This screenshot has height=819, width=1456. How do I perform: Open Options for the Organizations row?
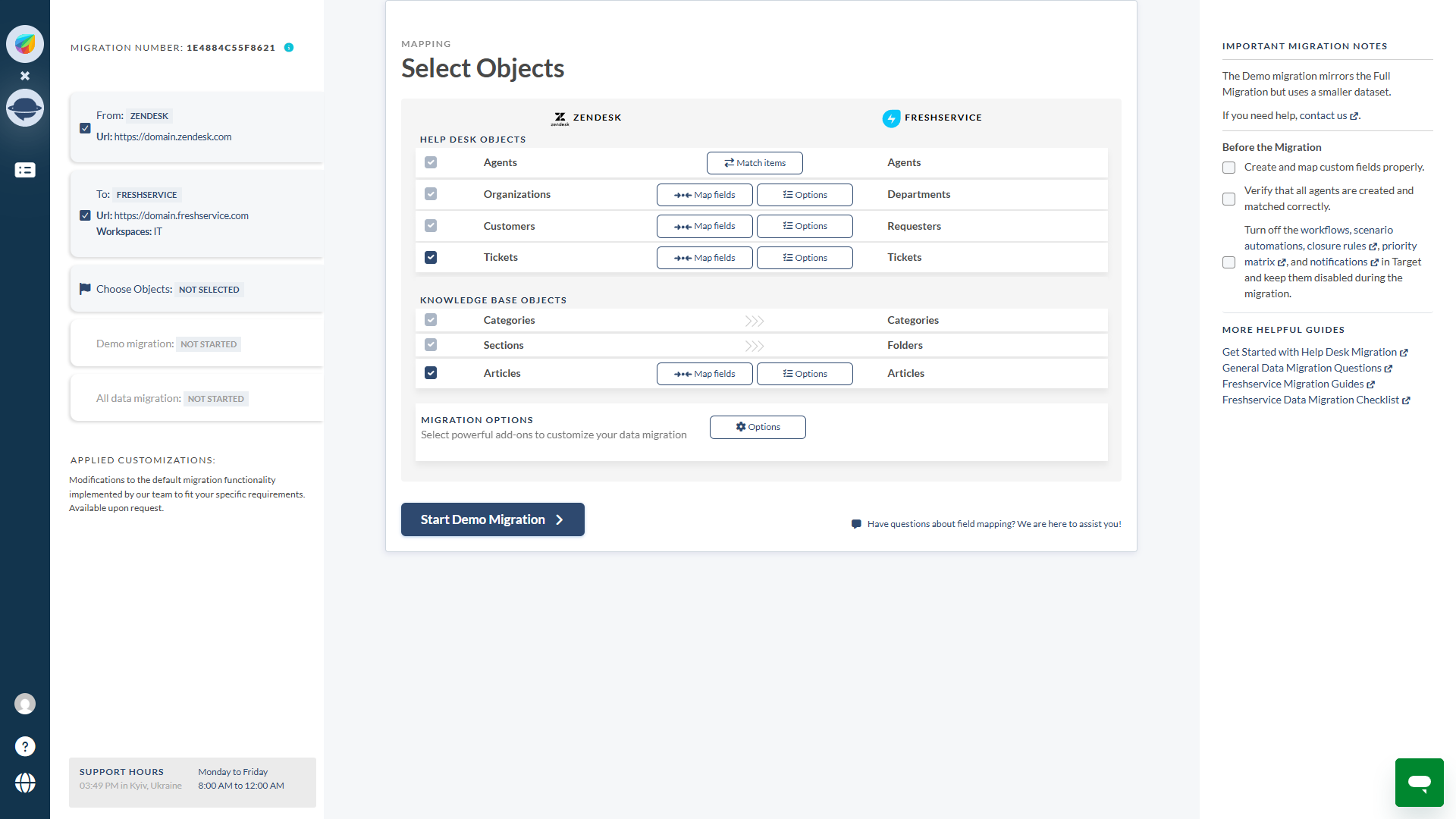pyautogui.click(x=805, y=195)
